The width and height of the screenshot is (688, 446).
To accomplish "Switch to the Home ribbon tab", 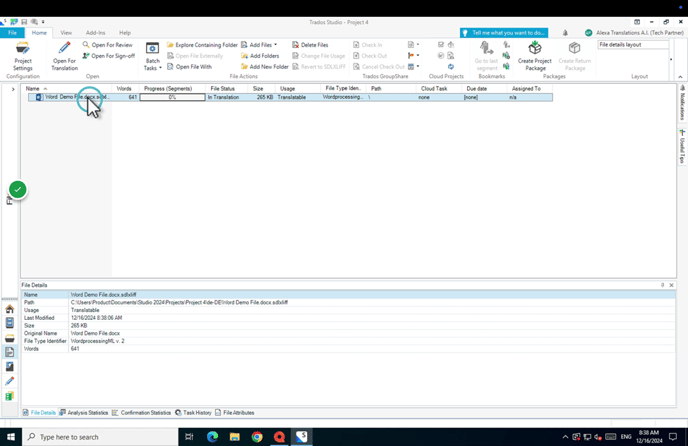I will pos(39,32).
